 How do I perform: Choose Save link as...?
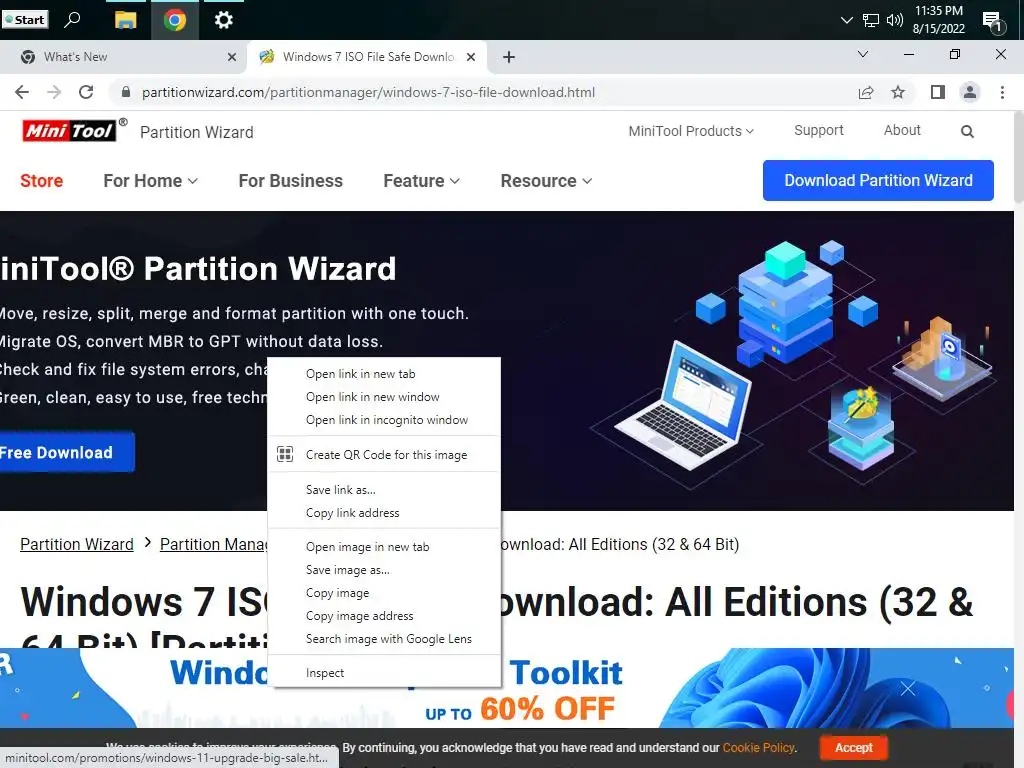[384, 489]
